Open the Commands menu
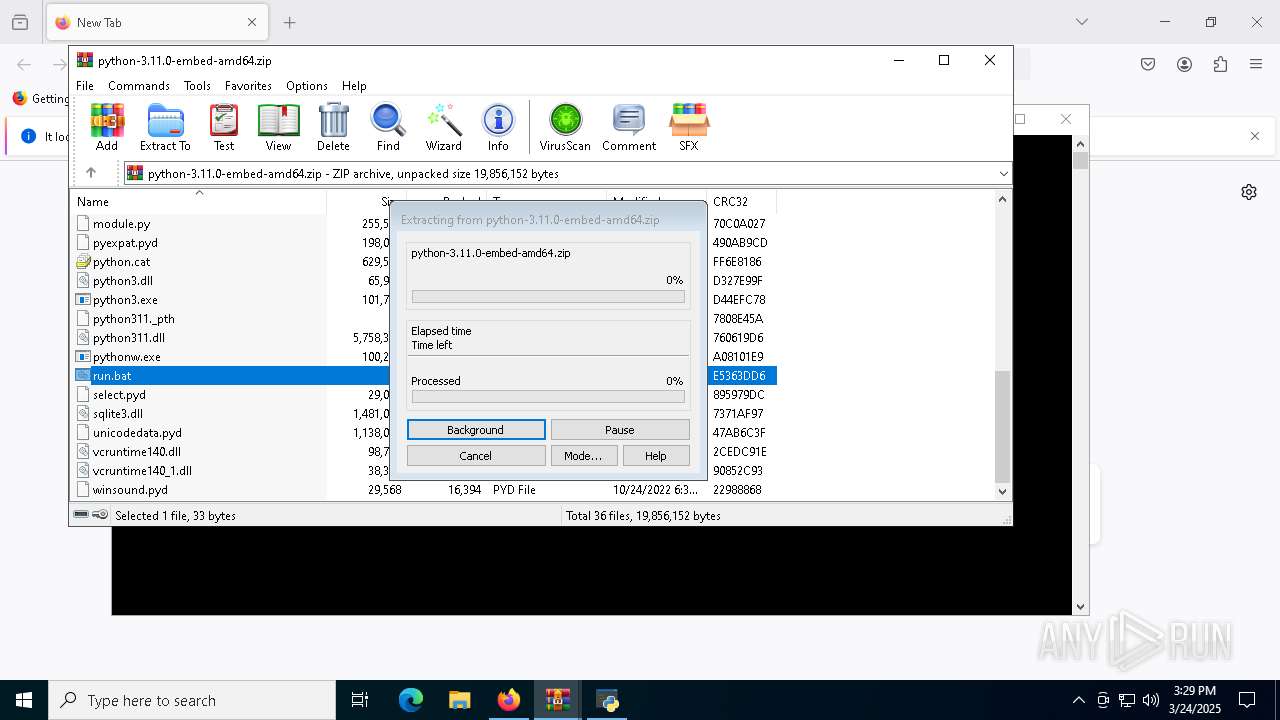 tap(139, 86)
